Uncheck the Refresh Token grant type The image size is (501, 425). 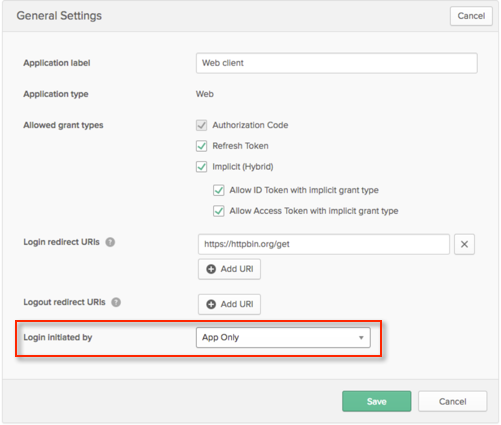tap(201, 146)
